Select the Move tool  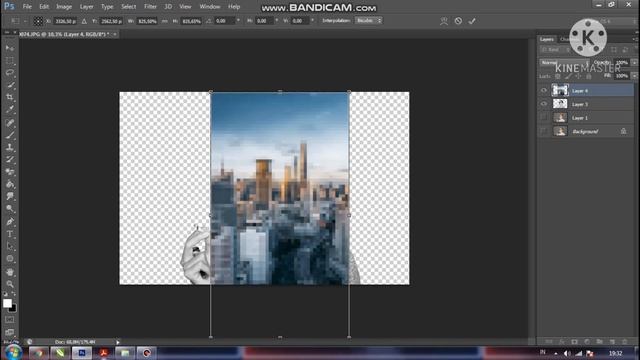pos(10,48)
